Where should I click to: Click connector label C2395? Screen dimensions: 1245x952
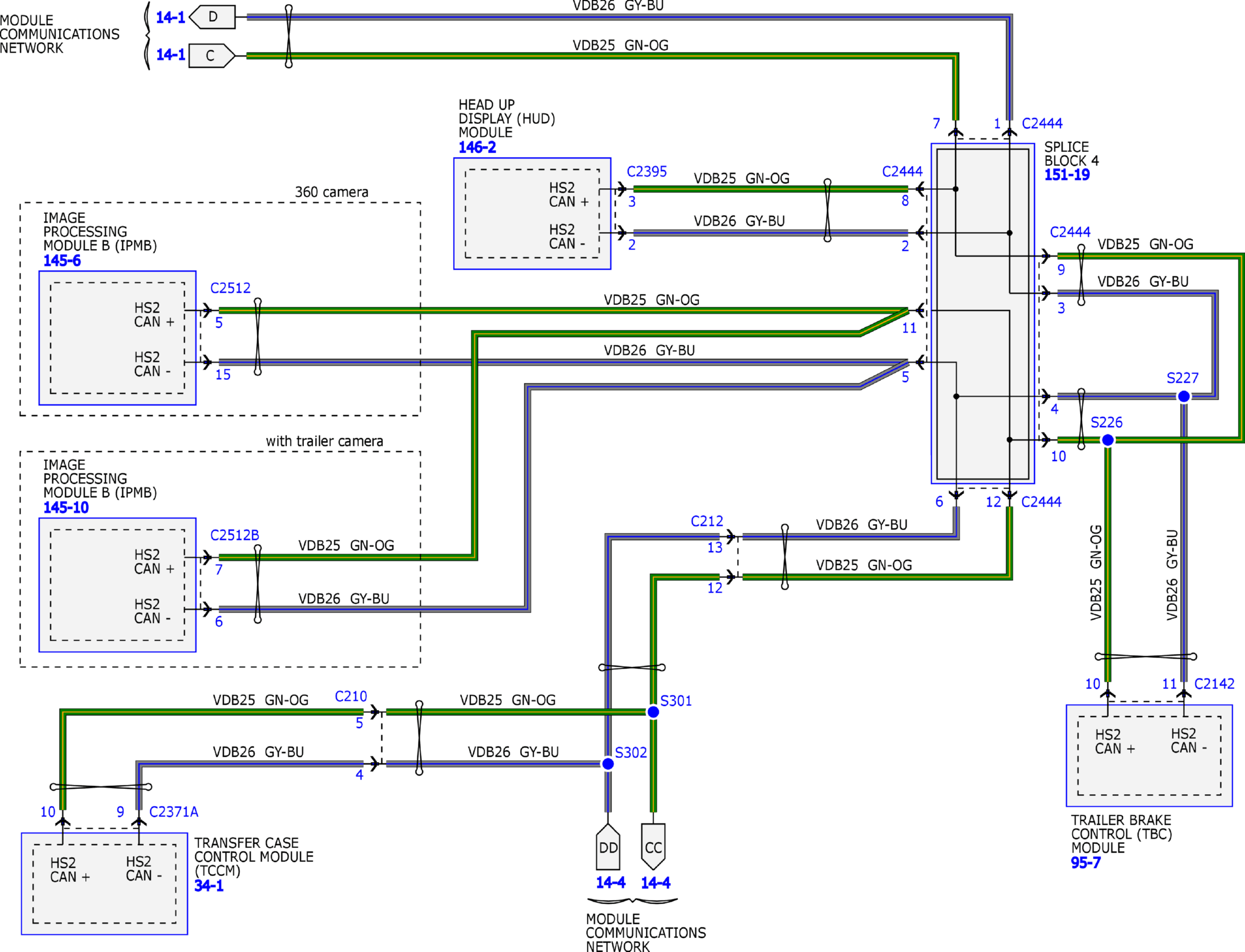(x=646, y=171)
